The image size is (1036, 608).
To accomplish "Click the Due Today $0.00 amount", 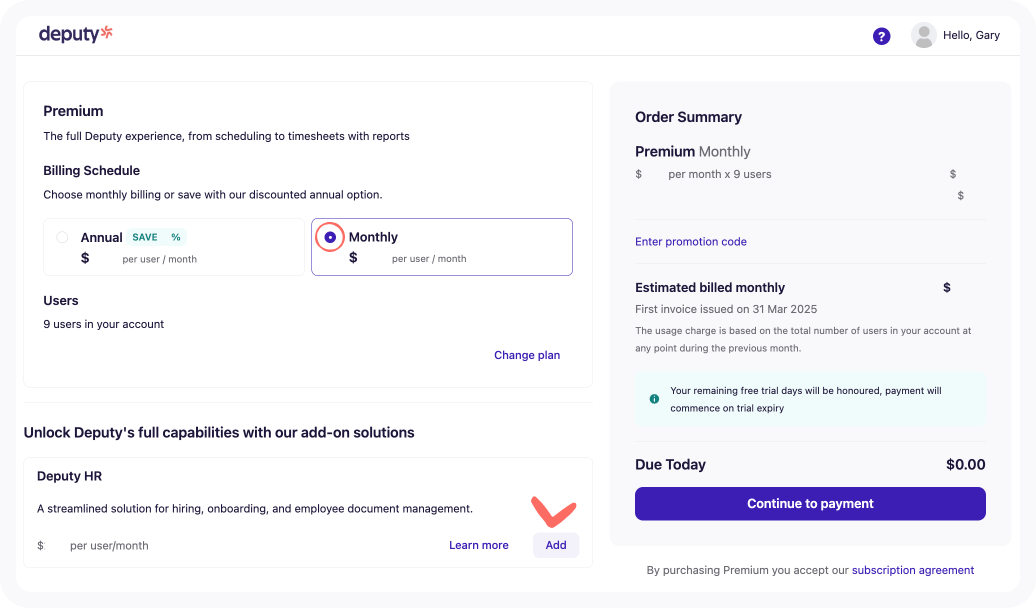I will pos(965,465).
